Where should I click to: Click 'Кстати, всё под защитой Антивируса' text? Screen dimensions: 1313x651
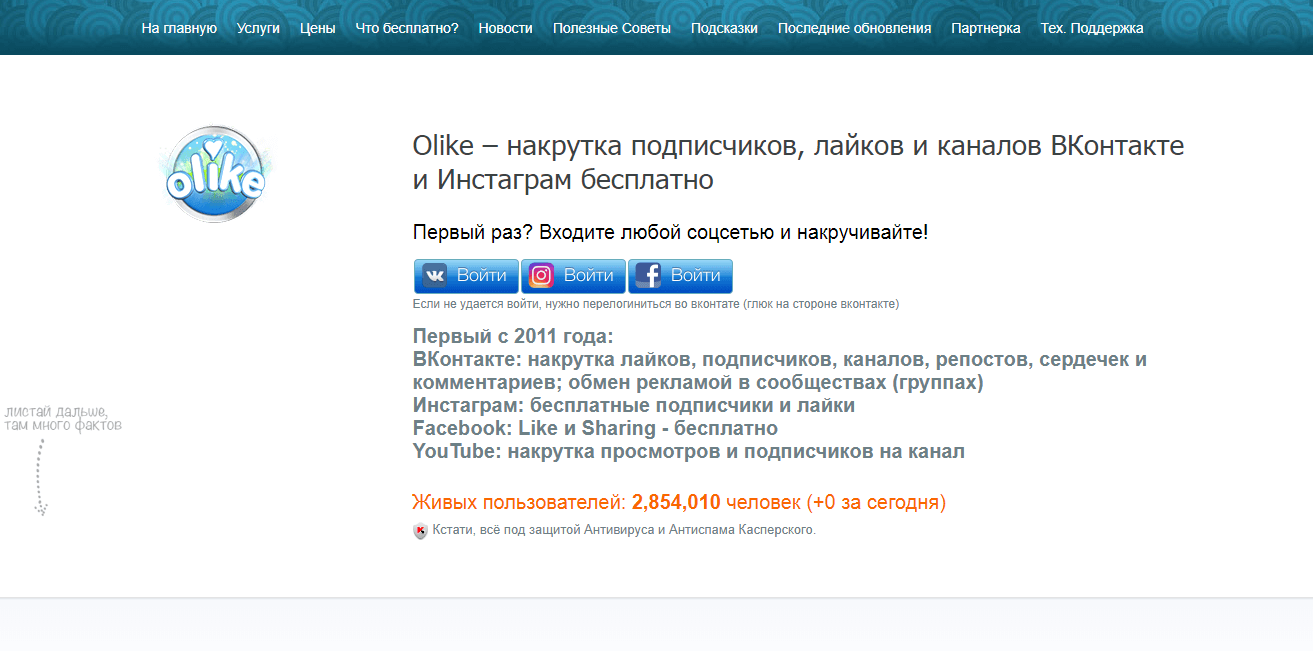click(x=624, y=530)
